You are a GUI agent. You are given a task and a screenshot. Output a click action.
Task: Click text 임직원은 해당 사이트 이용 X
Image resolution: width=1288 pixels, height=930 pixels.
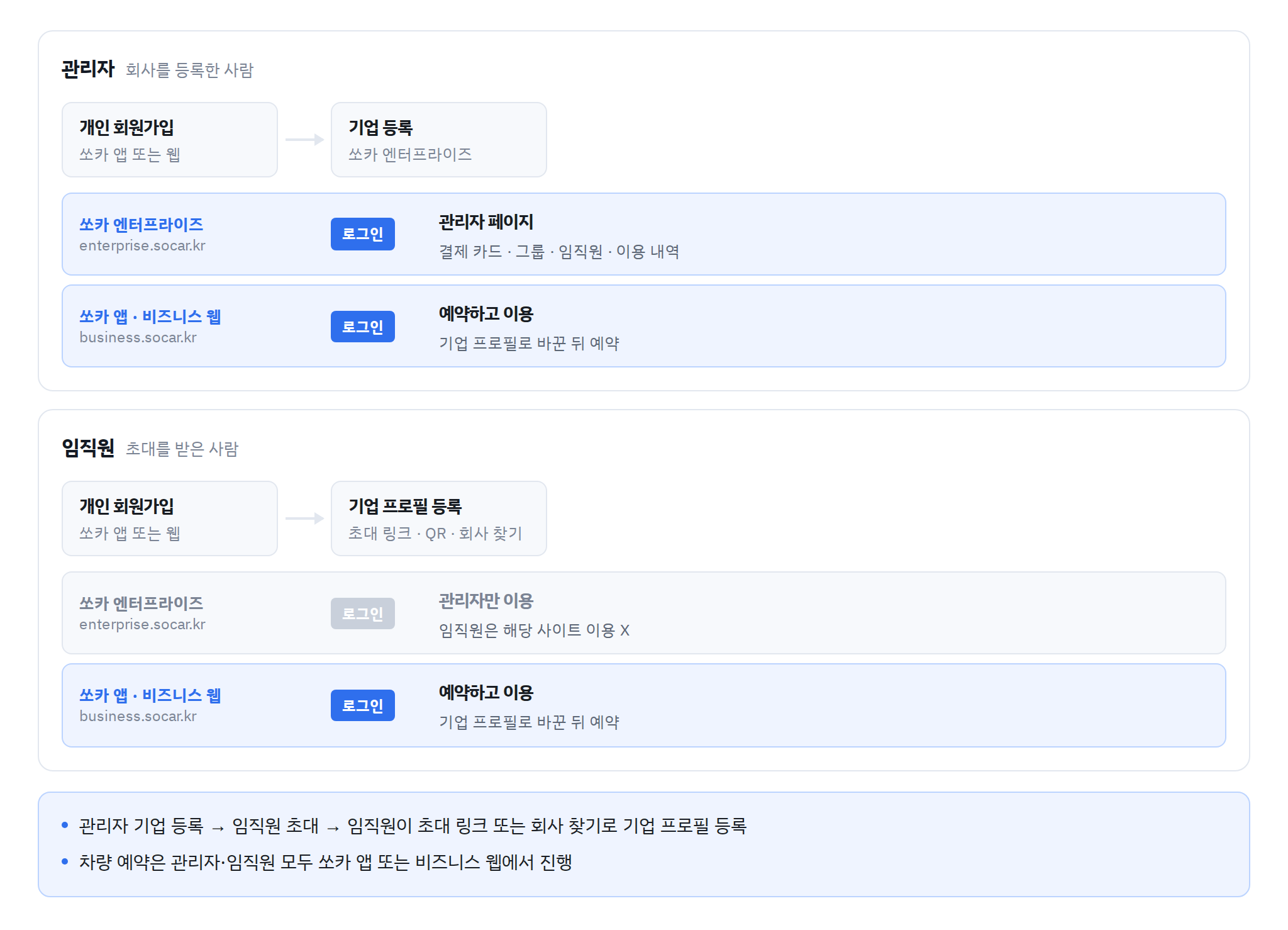(535, 630)
